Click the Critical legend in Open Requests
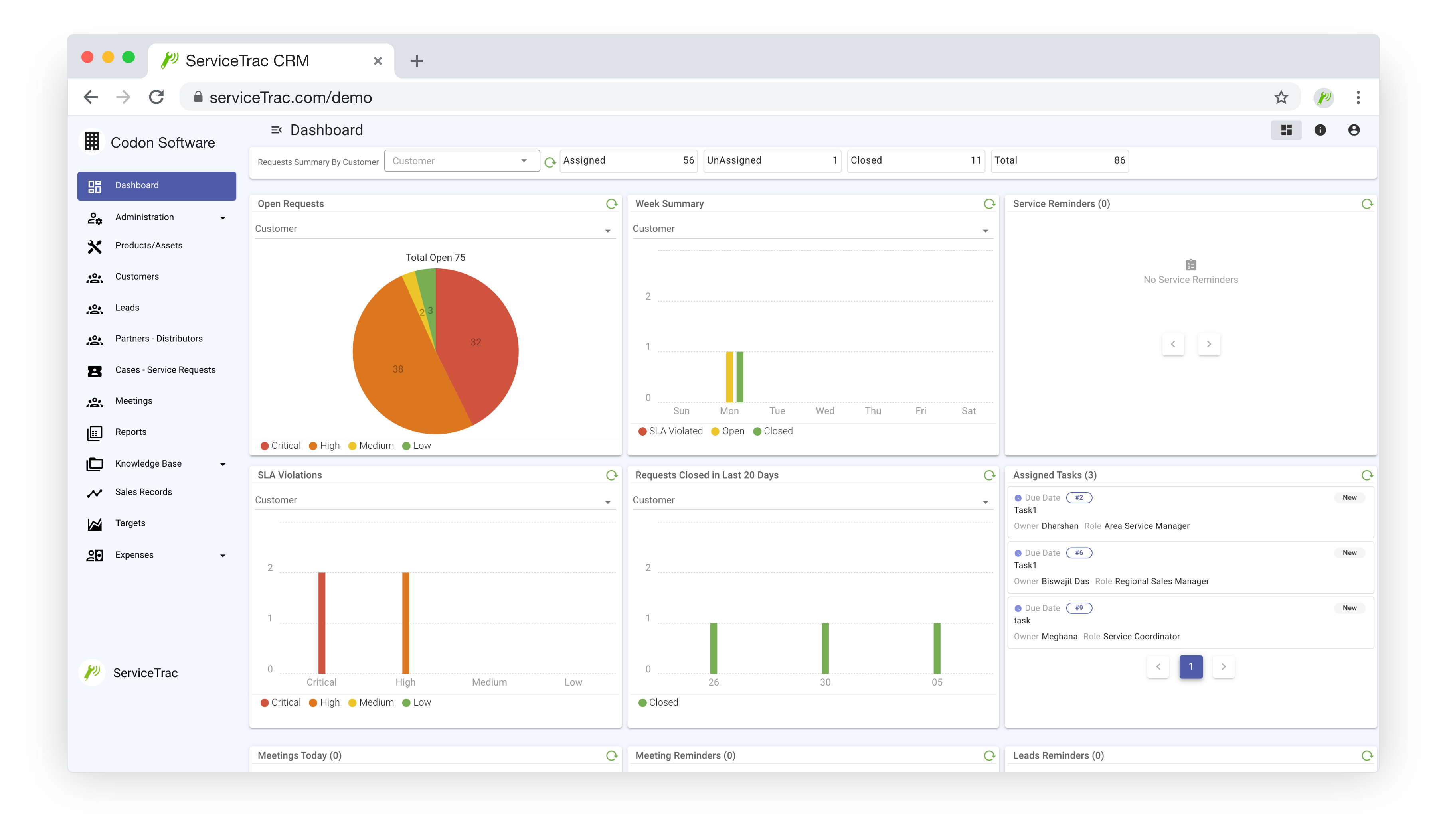Viewport: 1447px width, 840px height. tap(280, 445)
